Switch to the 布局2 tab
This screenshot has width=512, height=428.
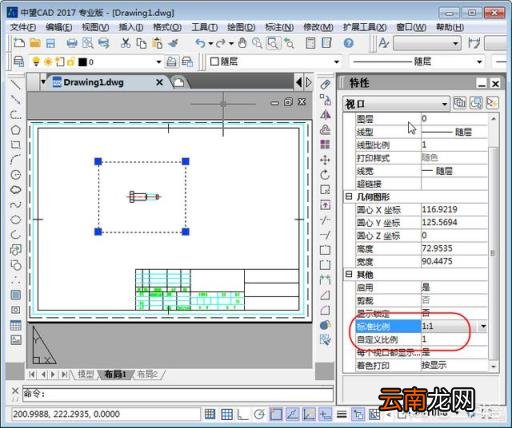click(x=147, y=374)
